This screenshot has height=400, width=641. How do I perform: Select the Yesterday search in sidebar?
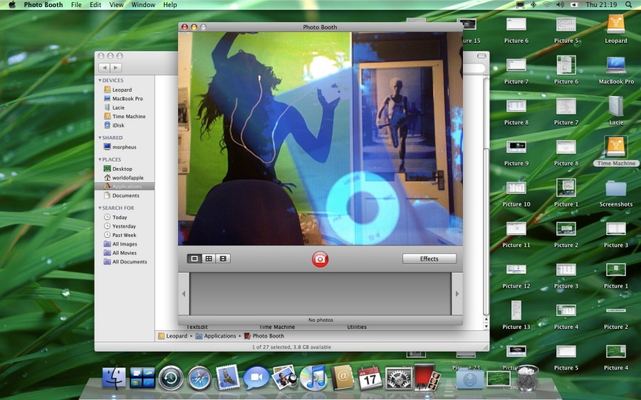pos(124,226)
